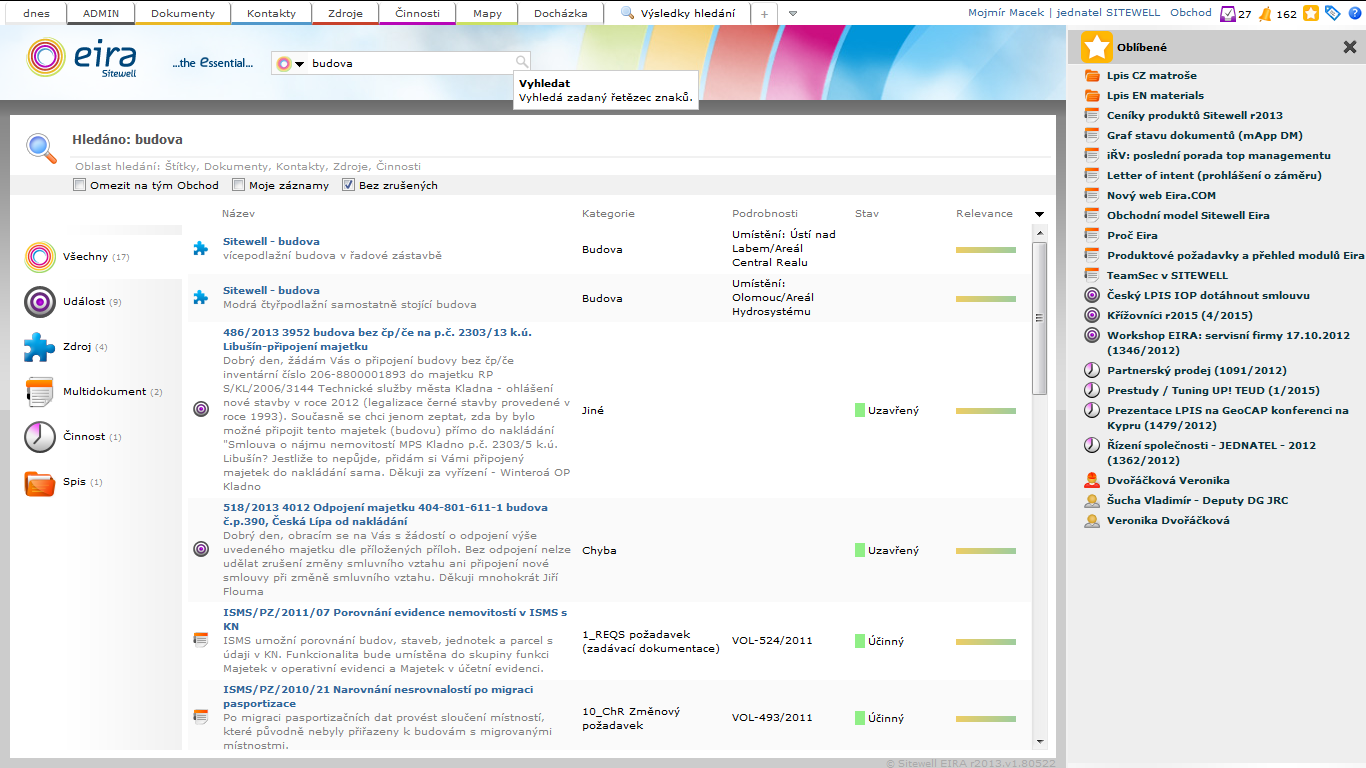Open ISMS/PZ/2011/07 Porovnání evidence result
Screen dimensions: 1366x768
coord(395,619)
